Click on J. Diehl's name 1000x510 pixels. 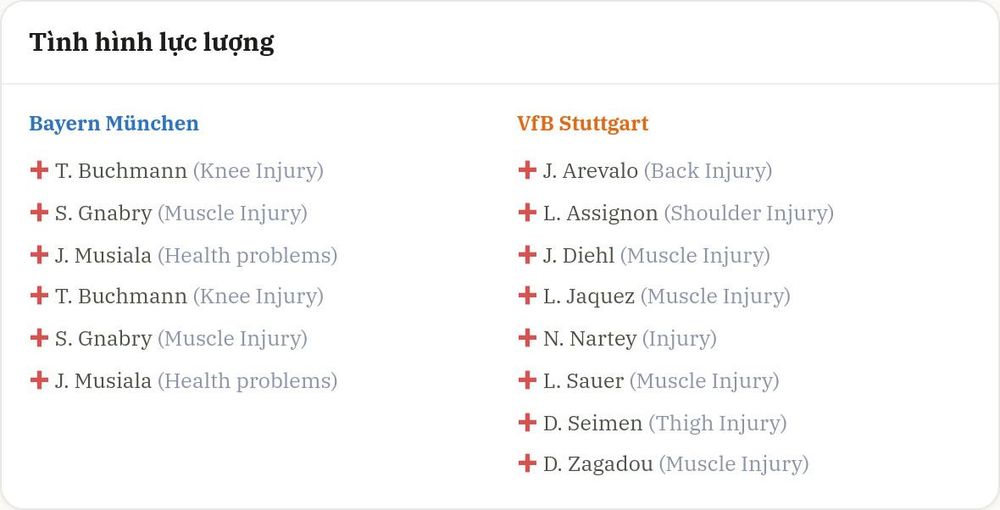[578, 256]
